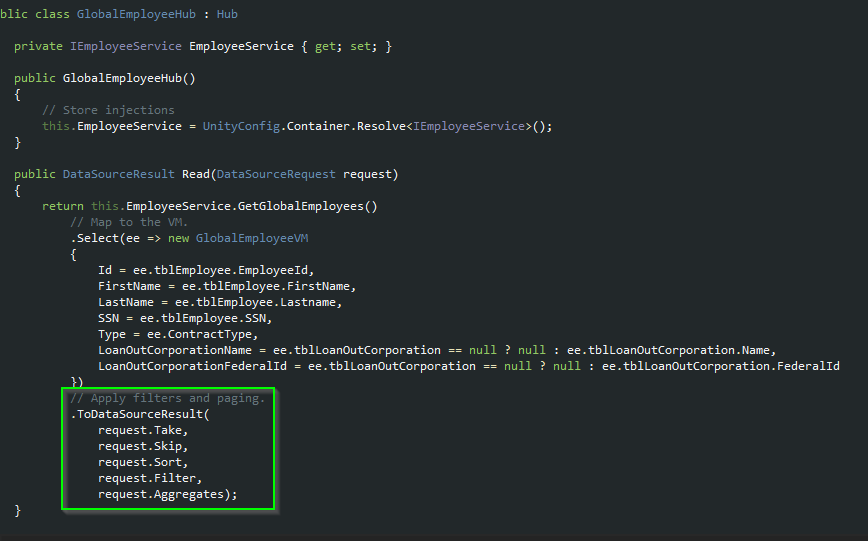The image size is (868, 541).
Task: Click the LastName assignment line
Action: (x=220, y=302)
